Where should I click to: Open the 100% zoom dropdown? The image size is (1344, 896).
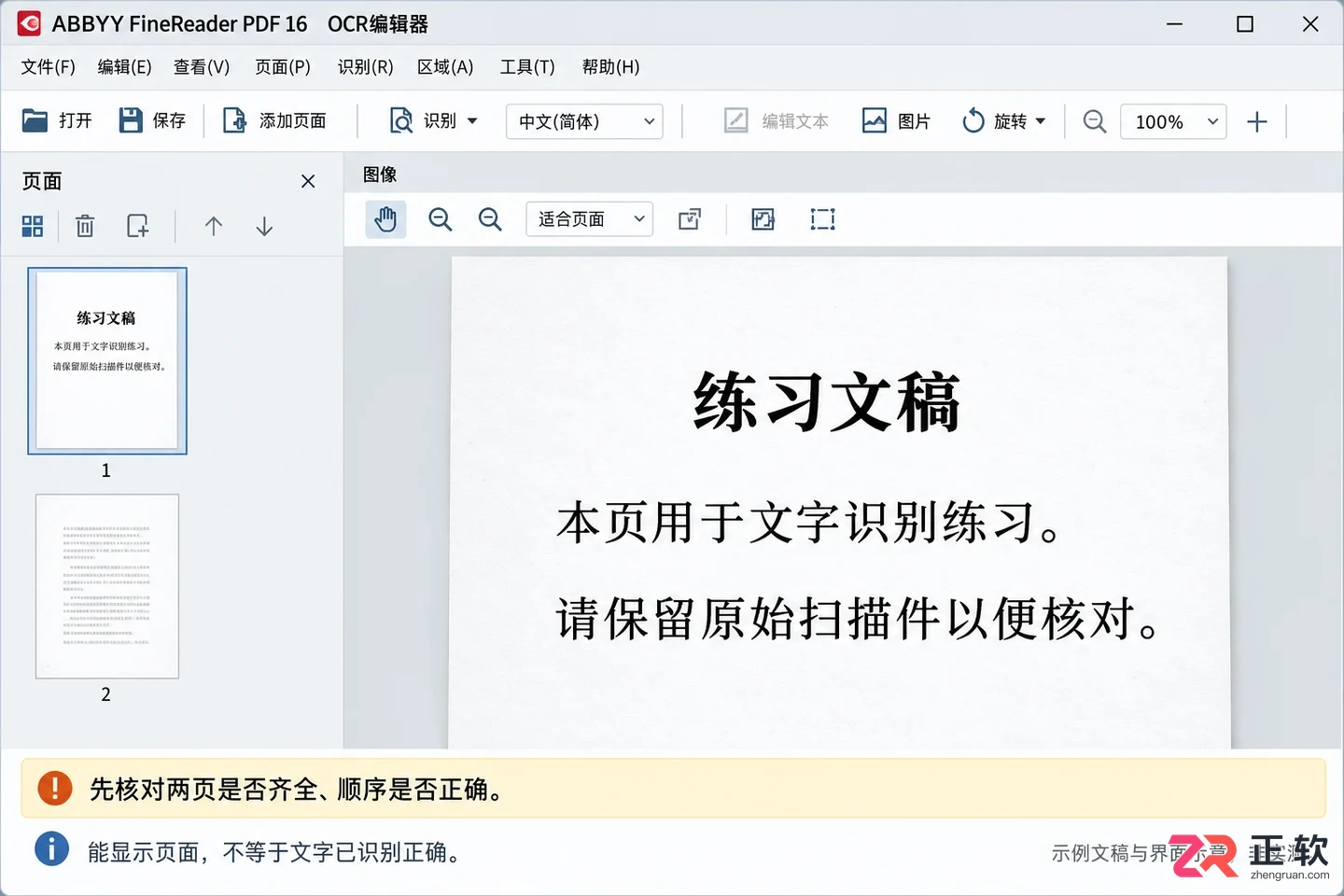1173,121
